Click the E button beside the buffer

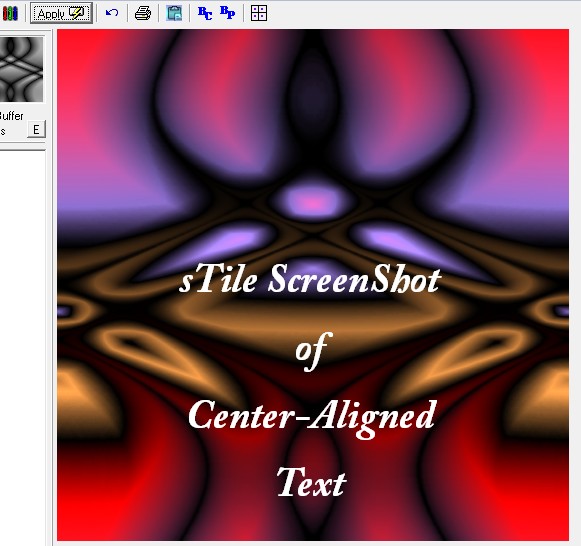pos(36,130)
